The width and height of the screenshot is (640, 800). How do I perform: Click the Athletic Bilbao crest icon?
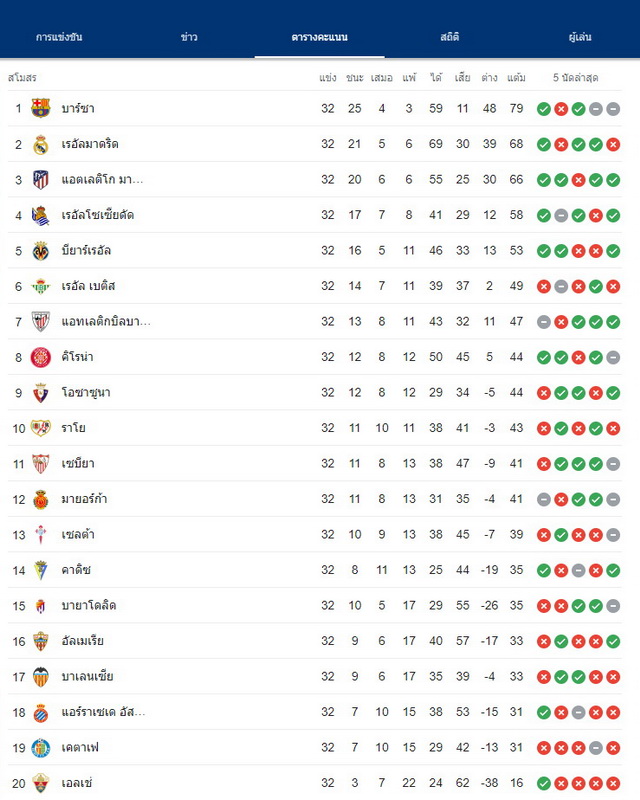[x=40, y=321]
